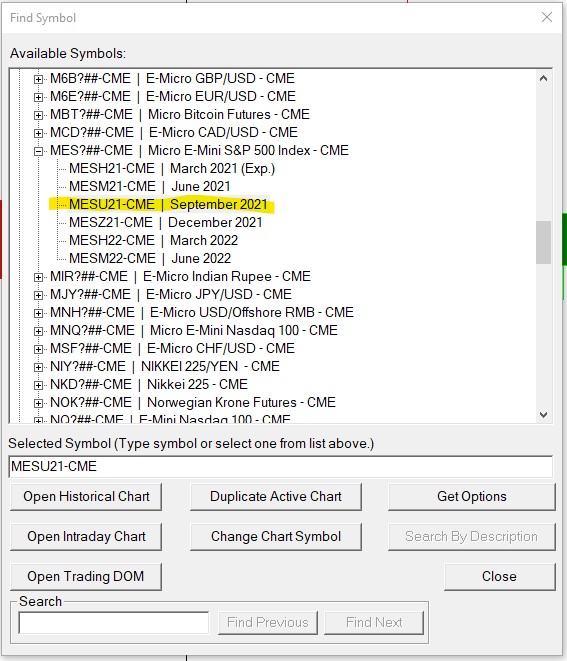Expand the MJY?##-CME E-Micro JPY/USD node

(38, 295)
